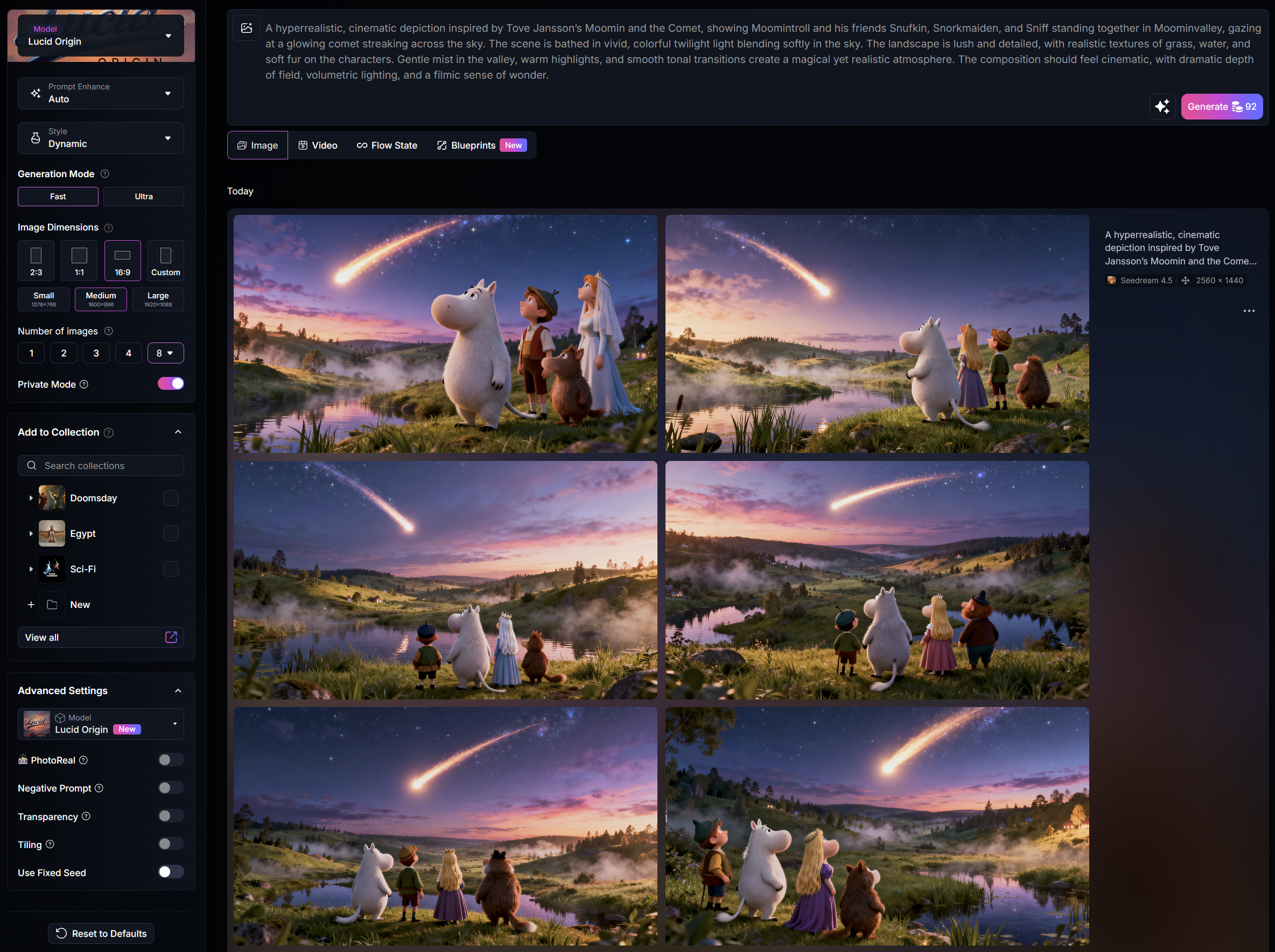
Task: Check the Doomsday collection checkbox
Action: pos(171,498)
